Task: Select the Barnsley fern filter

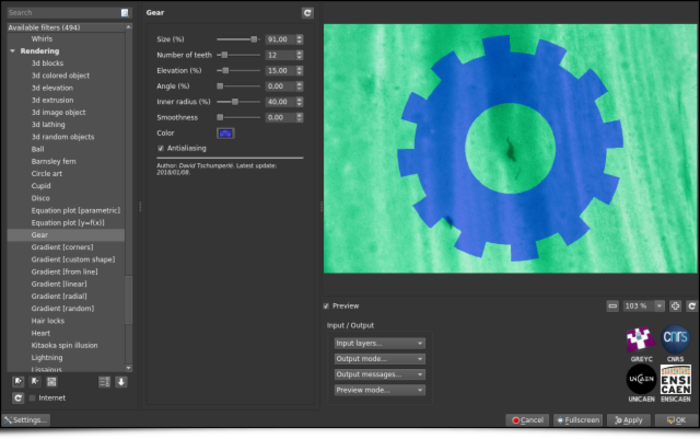Action: tap(54, 161)
